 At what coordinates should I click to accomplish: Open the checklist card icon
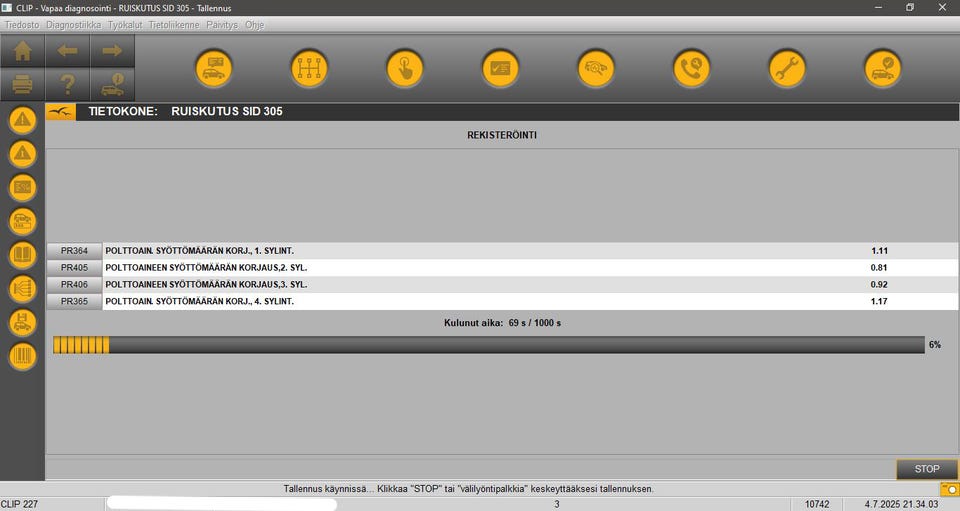[500, 68]
